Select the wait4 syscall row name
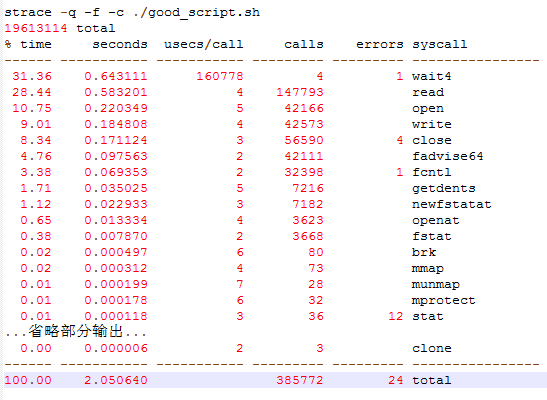The width and height of the screenshot is (547, 400). (432, 76)
